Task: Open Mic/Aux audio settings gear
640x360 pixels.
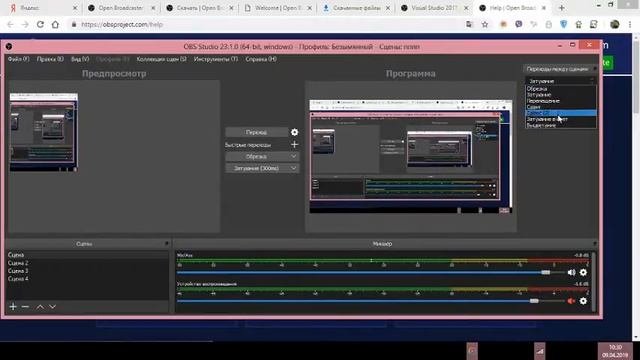Action: (583, 272)
